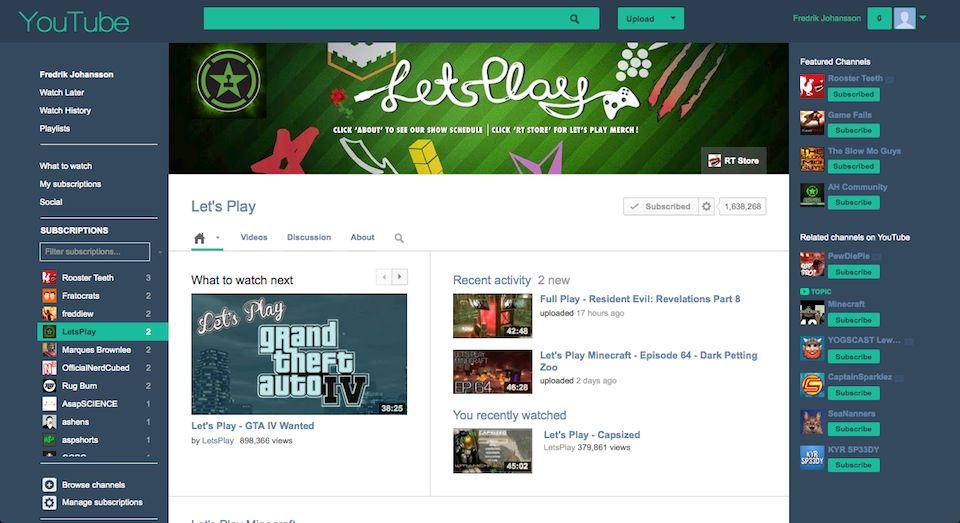Click the SeaNanners channel avatar
Screen dimensions: 960x523
812,422
